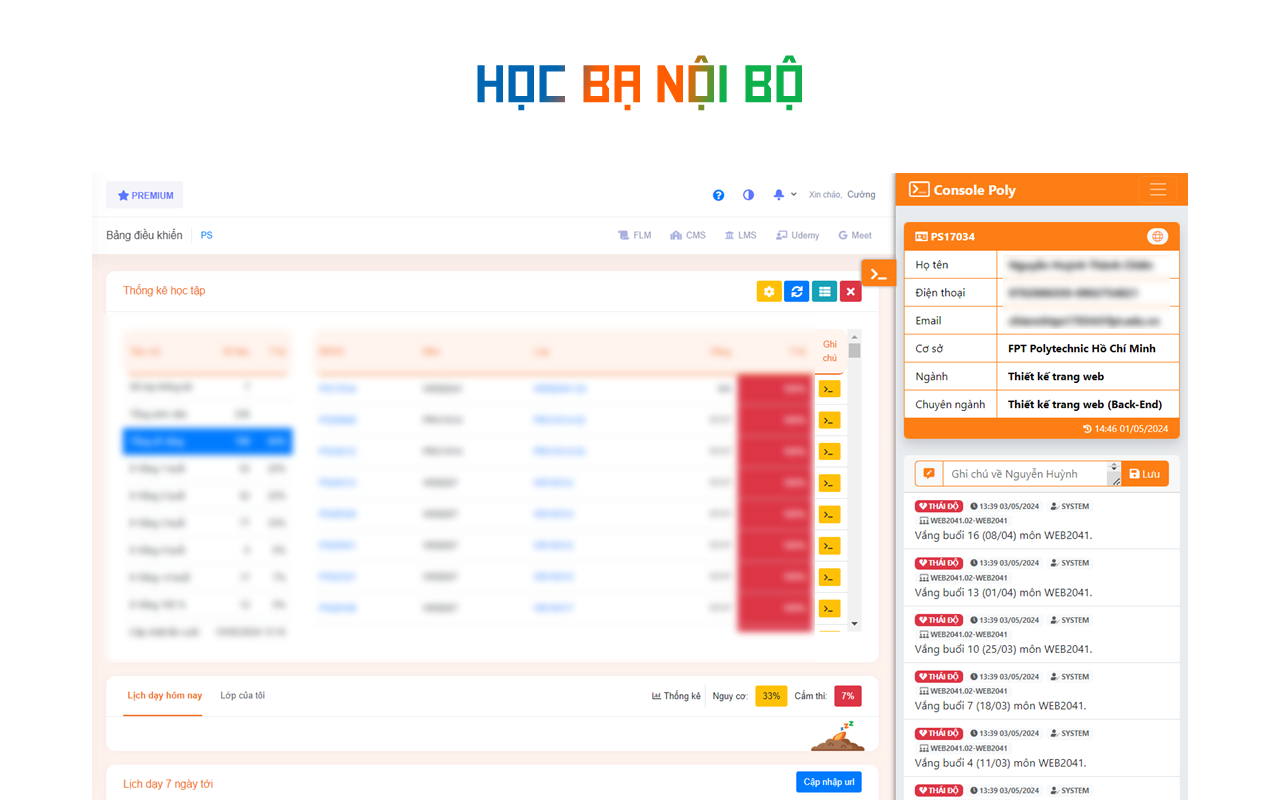
Task: Close the Thống kê học tập card
Action: (x=850, y=291)
